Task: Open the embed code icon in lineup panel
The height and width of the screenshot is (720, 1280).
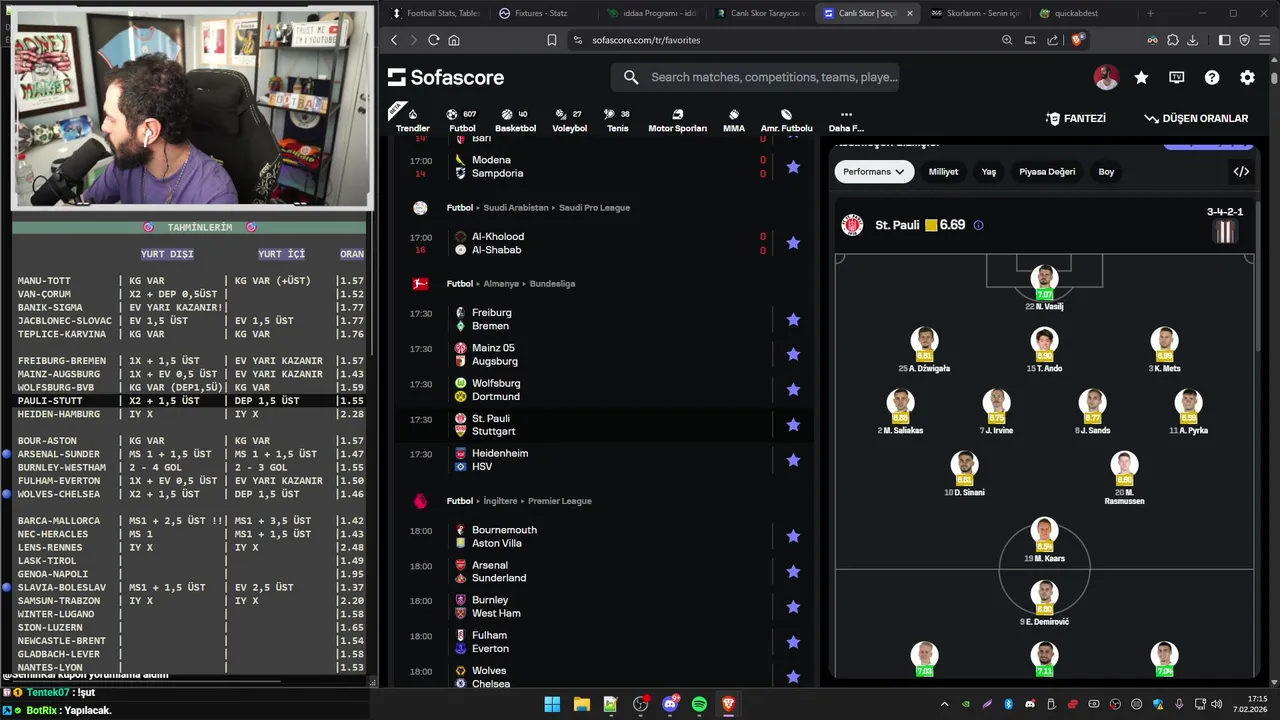Action: pyautogui.click(x=1241, y=171)
